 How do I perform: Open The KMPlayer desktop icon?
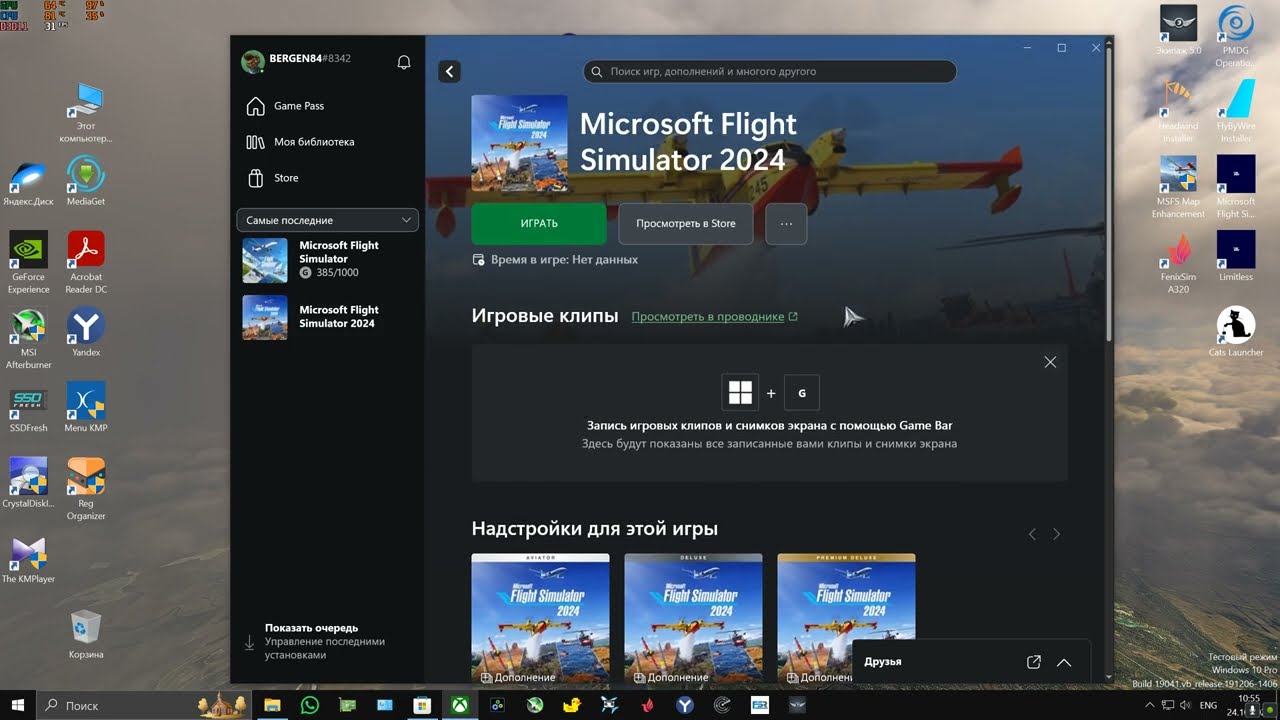tap(28, 560)
